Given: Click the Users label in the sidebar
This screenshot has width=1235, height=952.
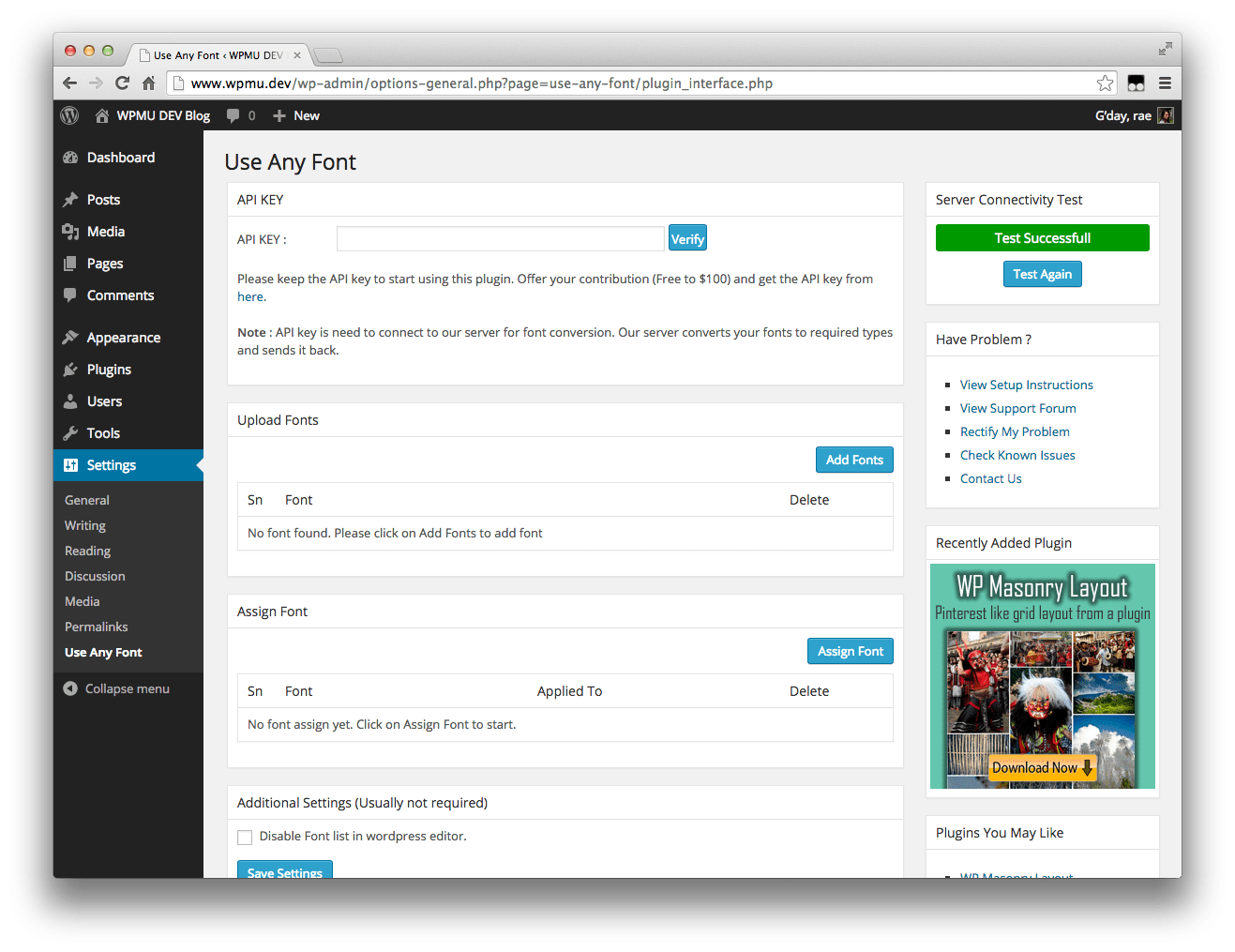Looking at the screenshot, I should click(x=104, y=401).
